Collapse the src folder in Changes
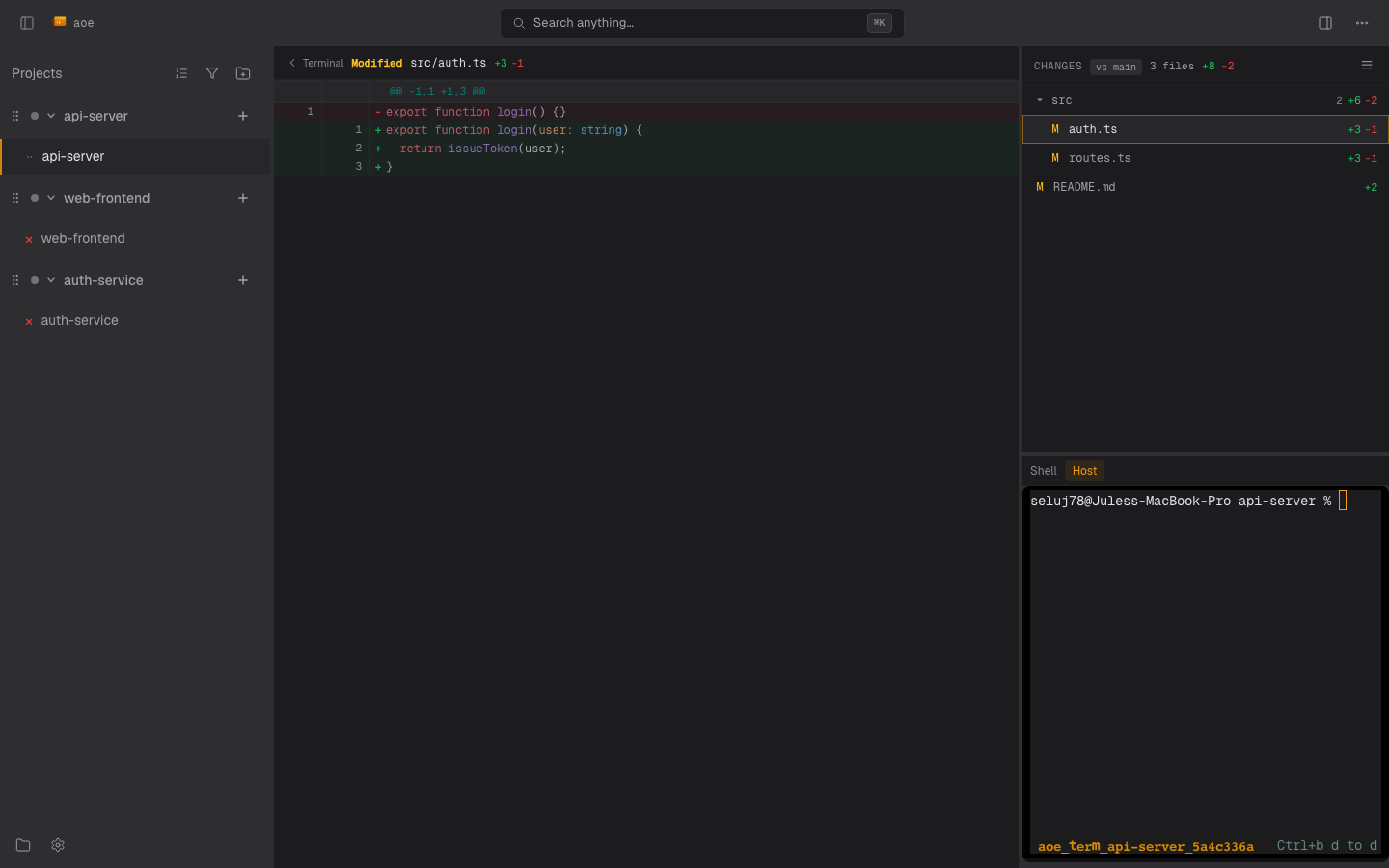1389x868 pixels. tap(1040, 100)
